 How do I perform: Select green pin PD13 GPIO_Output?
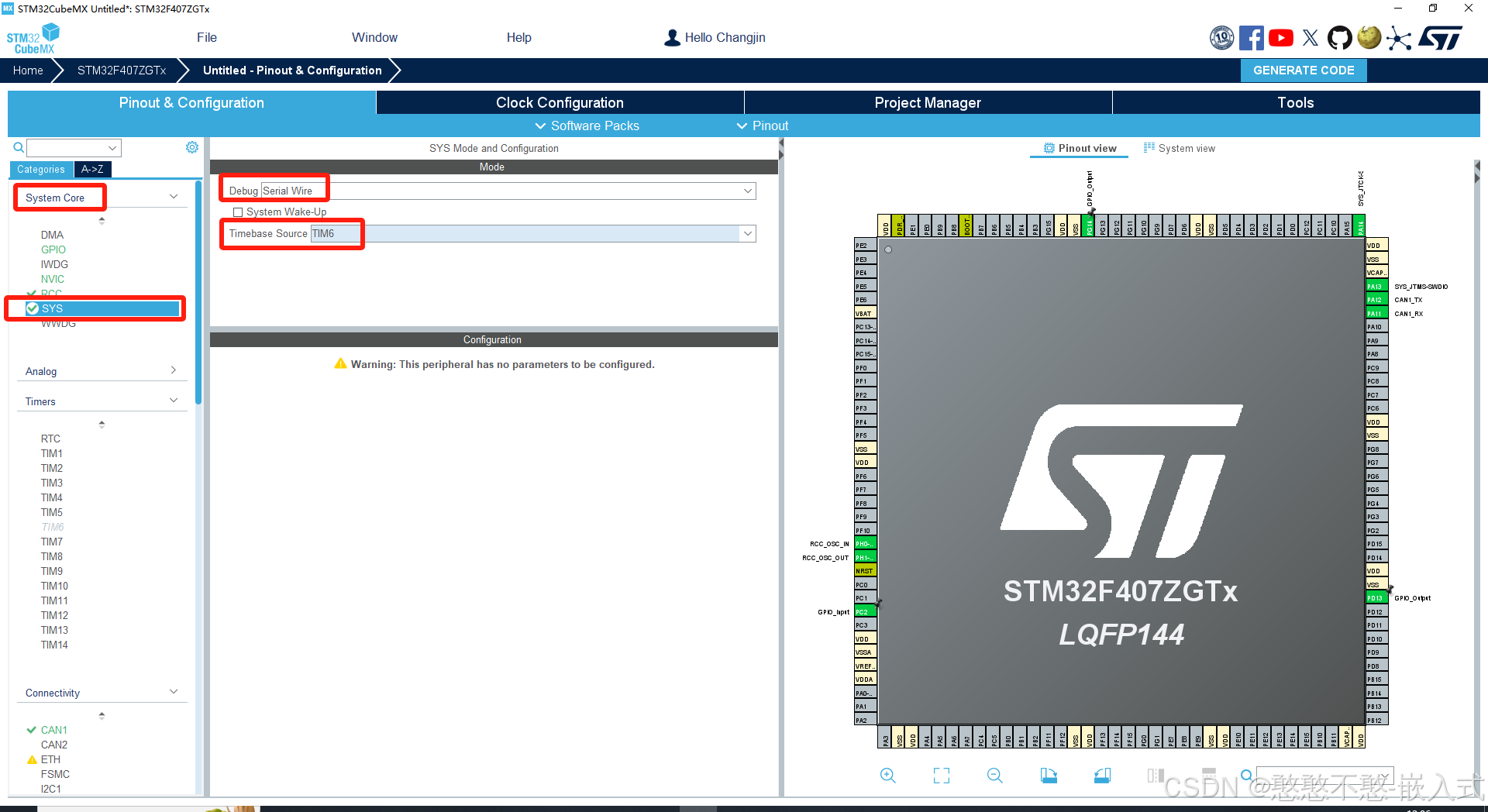point(1376,598)
